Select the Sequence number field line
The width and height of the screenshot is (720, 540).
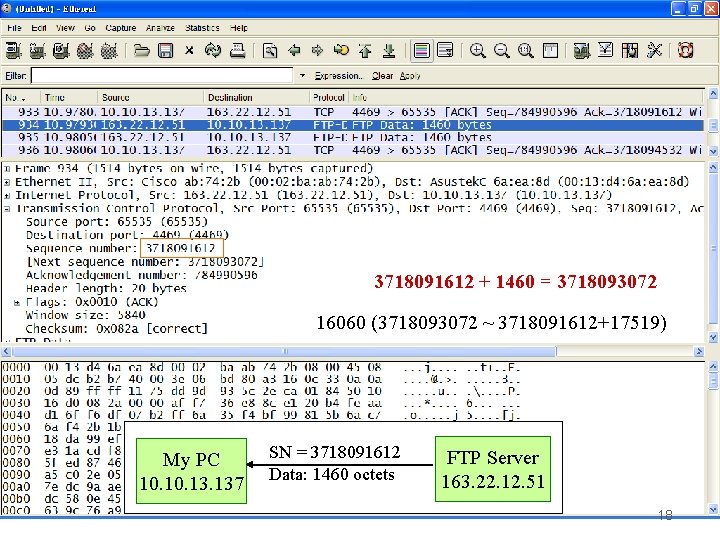pyautogui.click(x=121, y=248)
